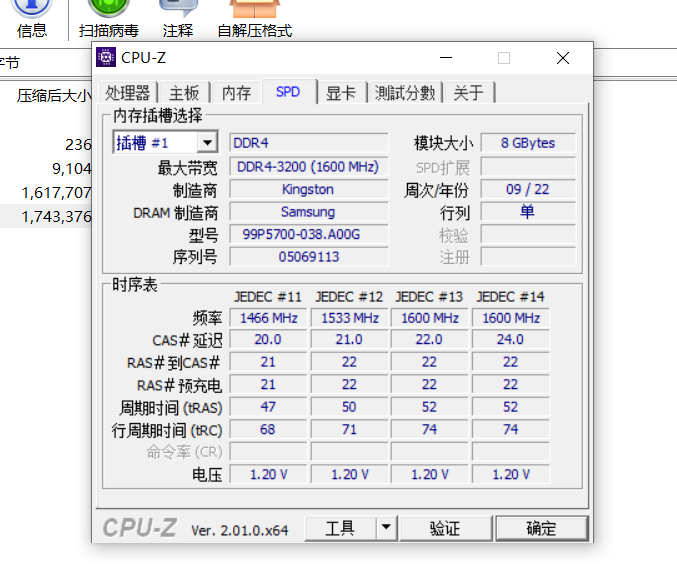The image size is (677, 582).
Task: Click the empty SPD扩展 field
Action: coord(528,167)
